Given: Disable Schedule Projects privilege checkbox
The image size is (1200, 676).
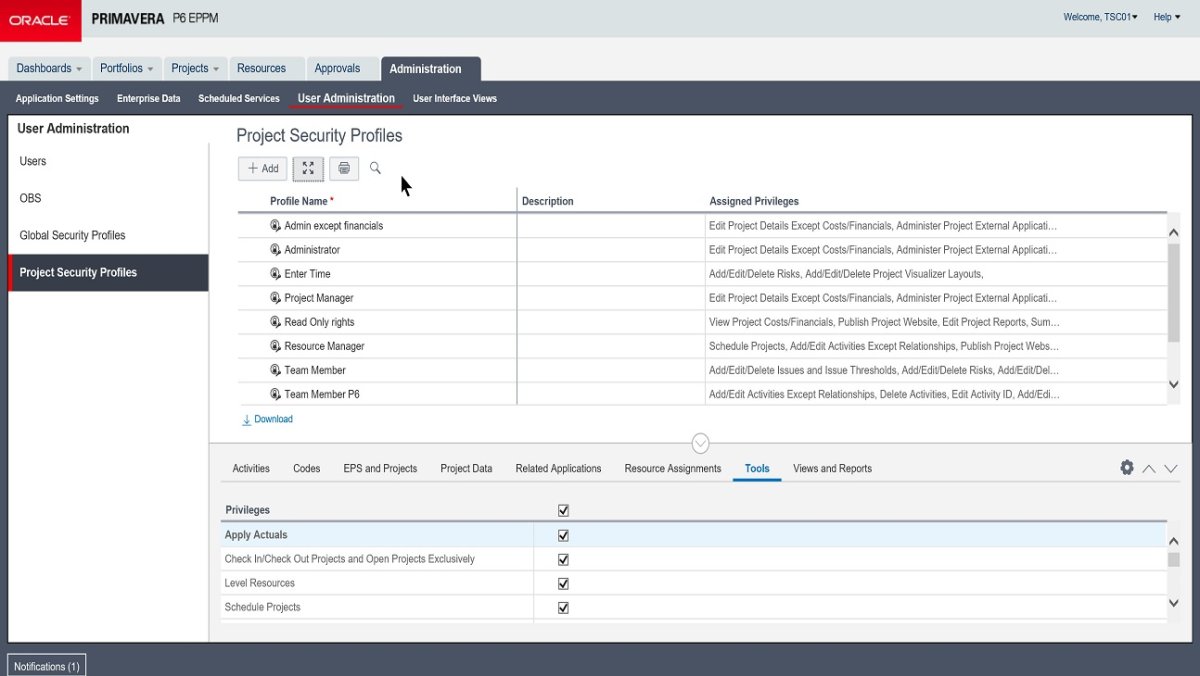Looking at the screenshot, I should (563, 607).
